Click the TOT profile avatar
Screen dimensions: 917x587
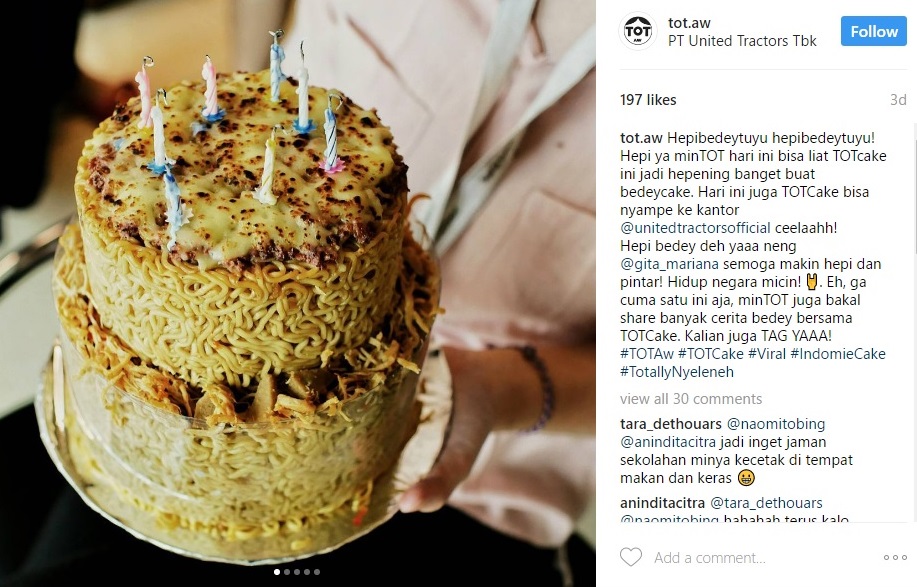[637, 31]
